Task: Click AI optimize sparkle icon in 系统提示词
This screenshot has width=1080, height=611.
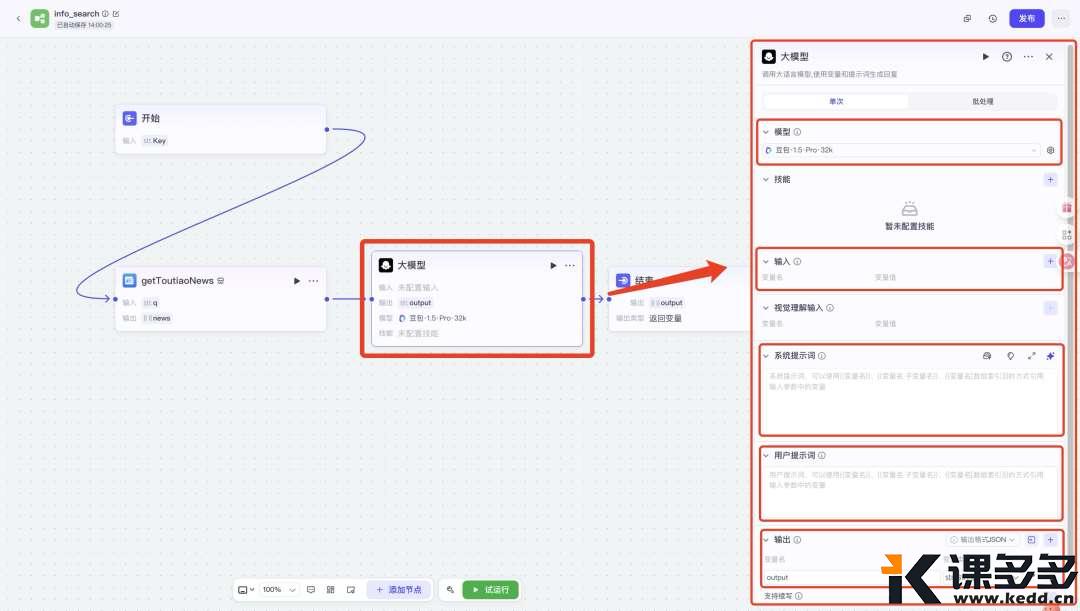Action: click(x=1050, y=355)
